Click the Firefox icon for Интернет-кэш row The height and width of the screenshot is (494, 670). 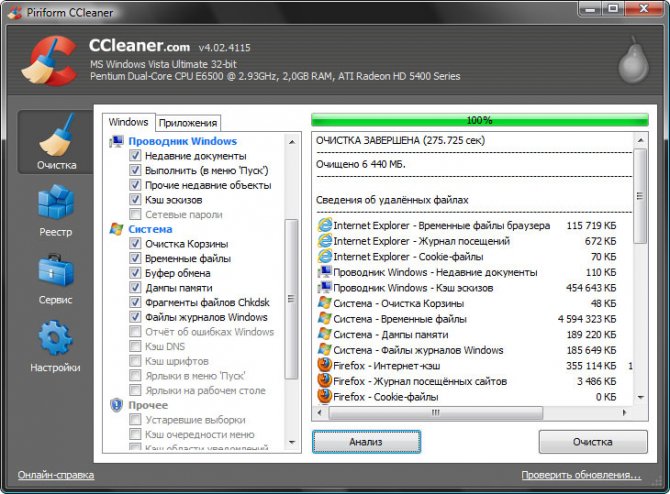coord(324,365)
